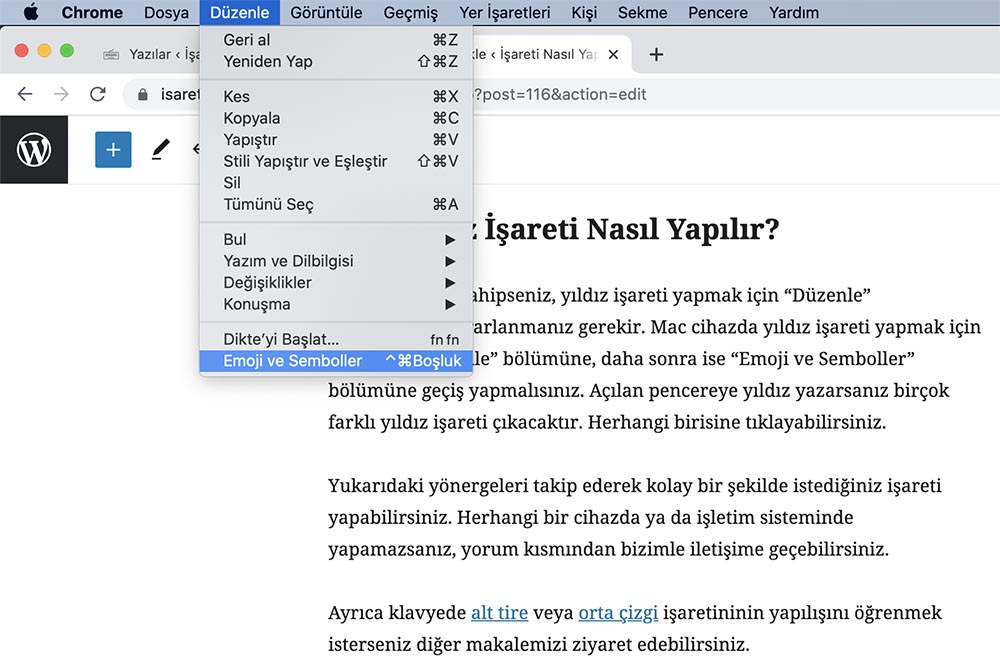Go back using the browser back arrow

(x=24, y=94)
